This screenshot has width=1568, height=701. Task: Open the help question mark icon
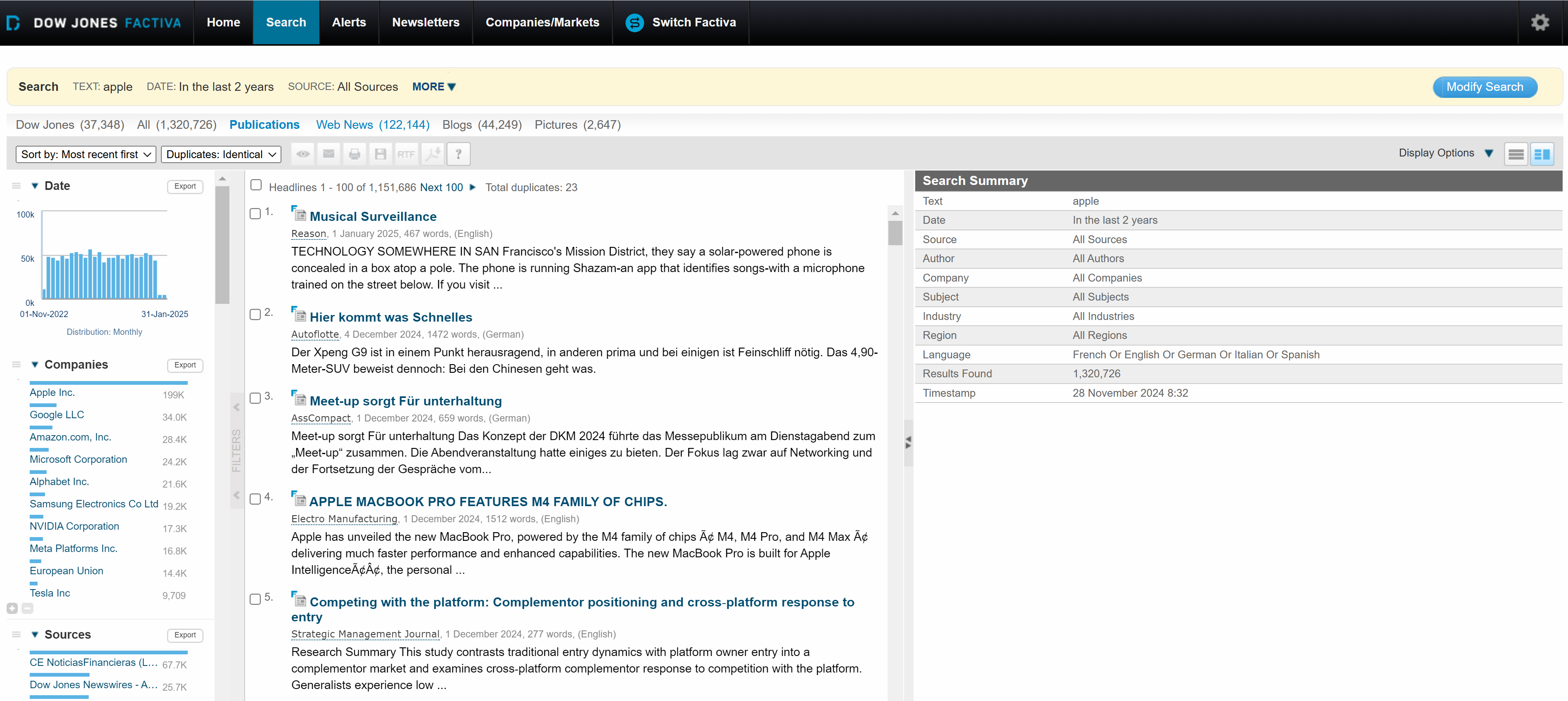point(458,154)
